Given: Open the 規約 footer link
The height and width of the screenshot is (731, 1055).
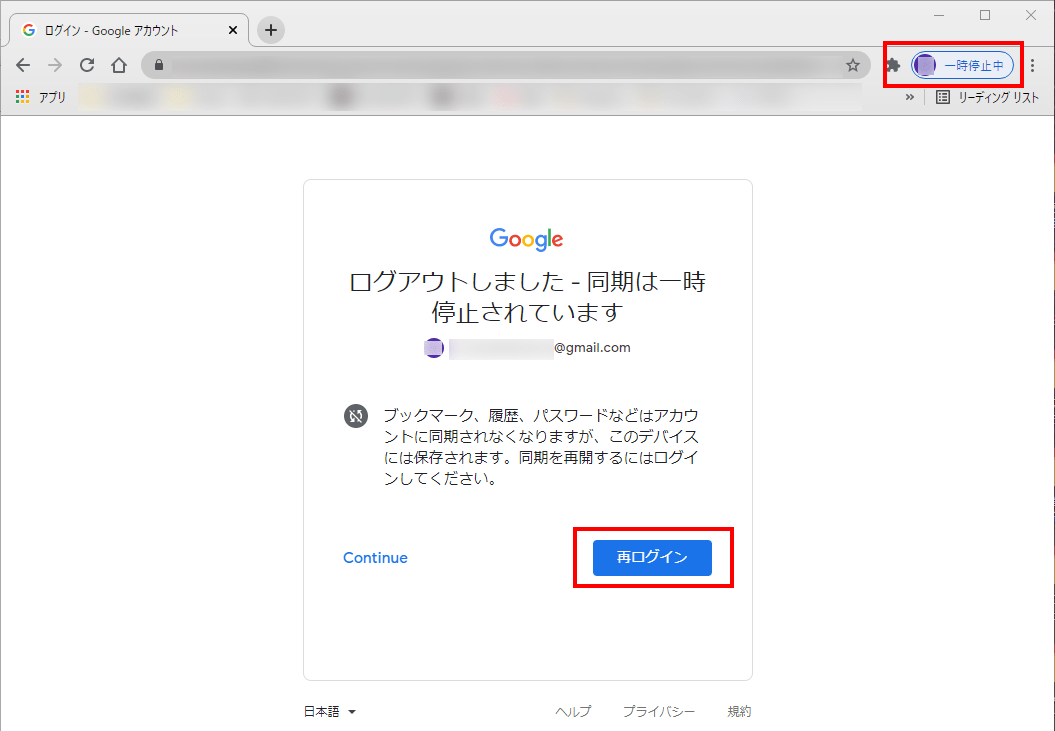Looking at the screenshot, I should [739, 711].
